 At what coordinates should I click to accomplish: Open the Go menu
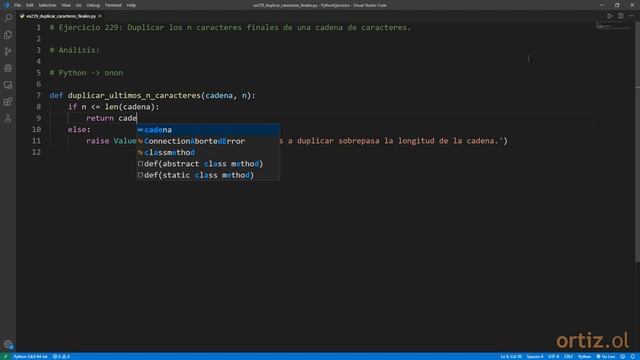[x=78, y=5]
